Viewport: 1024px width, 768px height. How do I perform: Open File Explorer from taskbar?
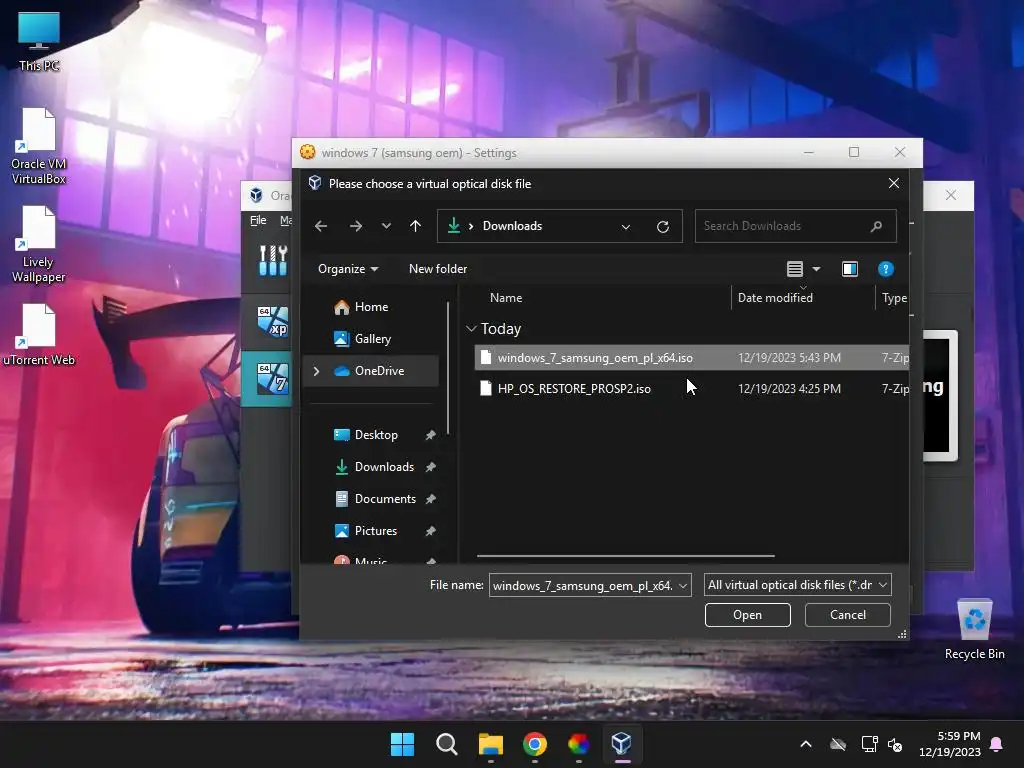[x=490, y=744]
